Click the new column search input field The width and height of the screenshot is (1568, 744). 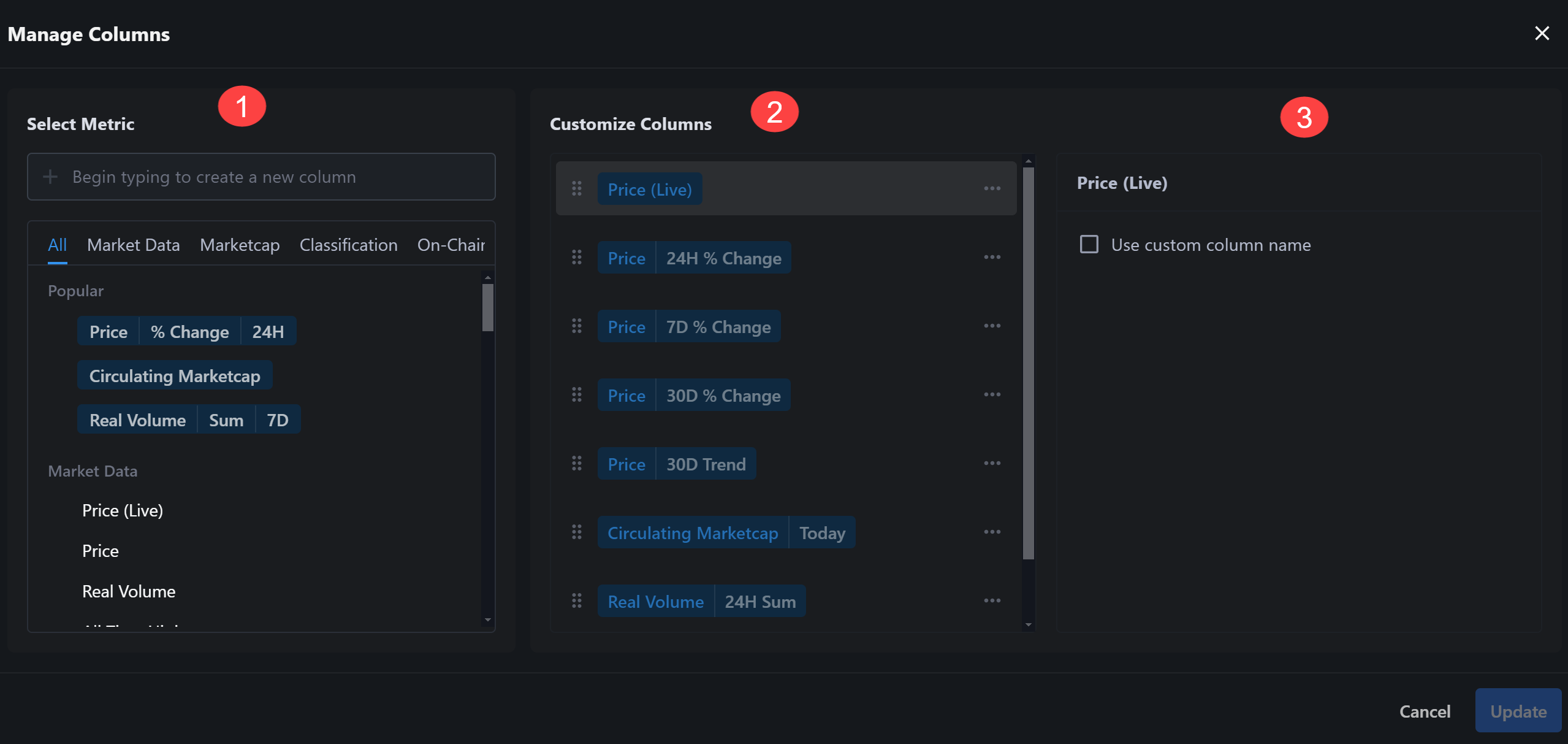point(261,177)
